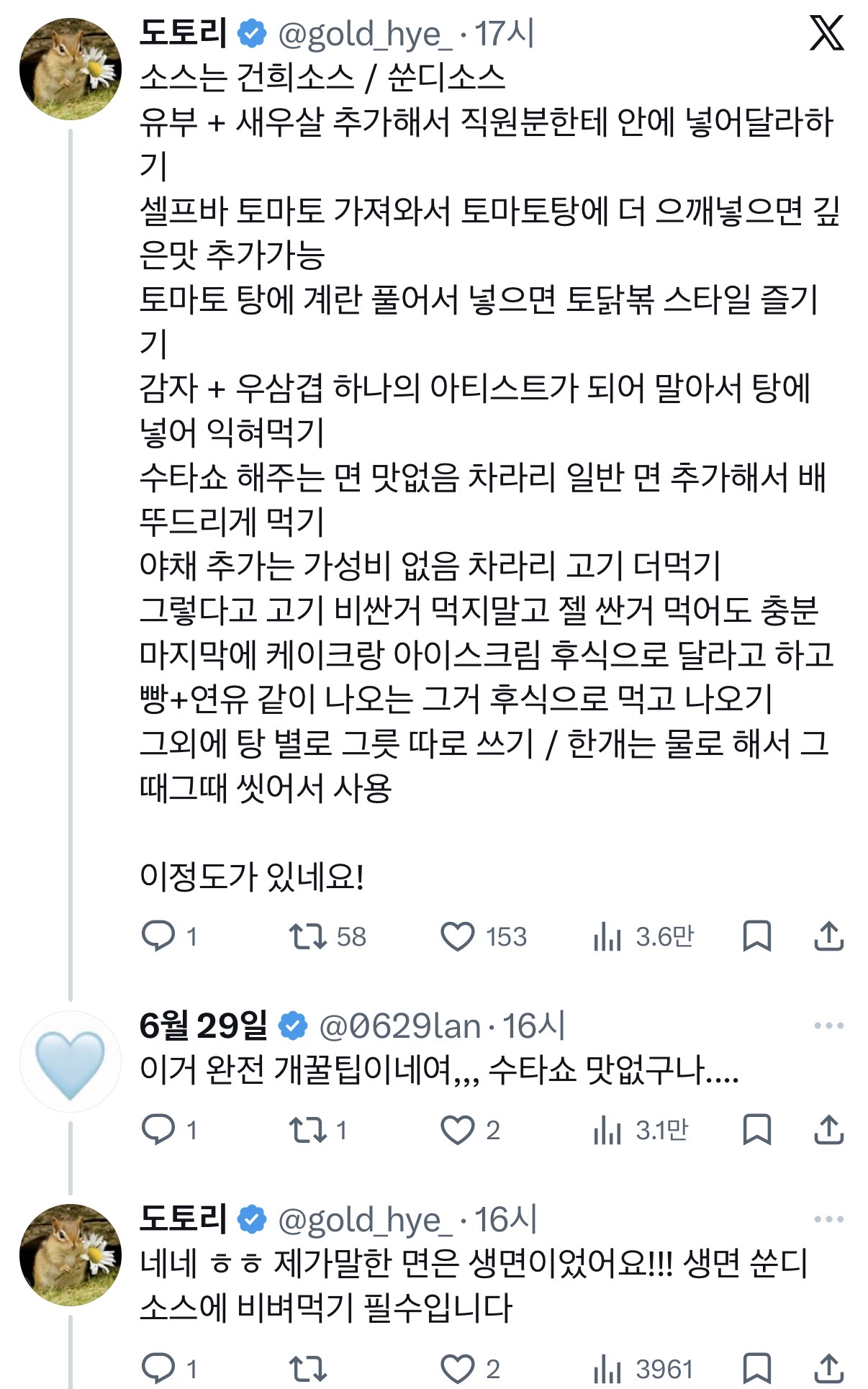This screenshot has height=1389, width=868.
Task: Reply to the first 도토리 tweet
Action: (x=158, y=936)
